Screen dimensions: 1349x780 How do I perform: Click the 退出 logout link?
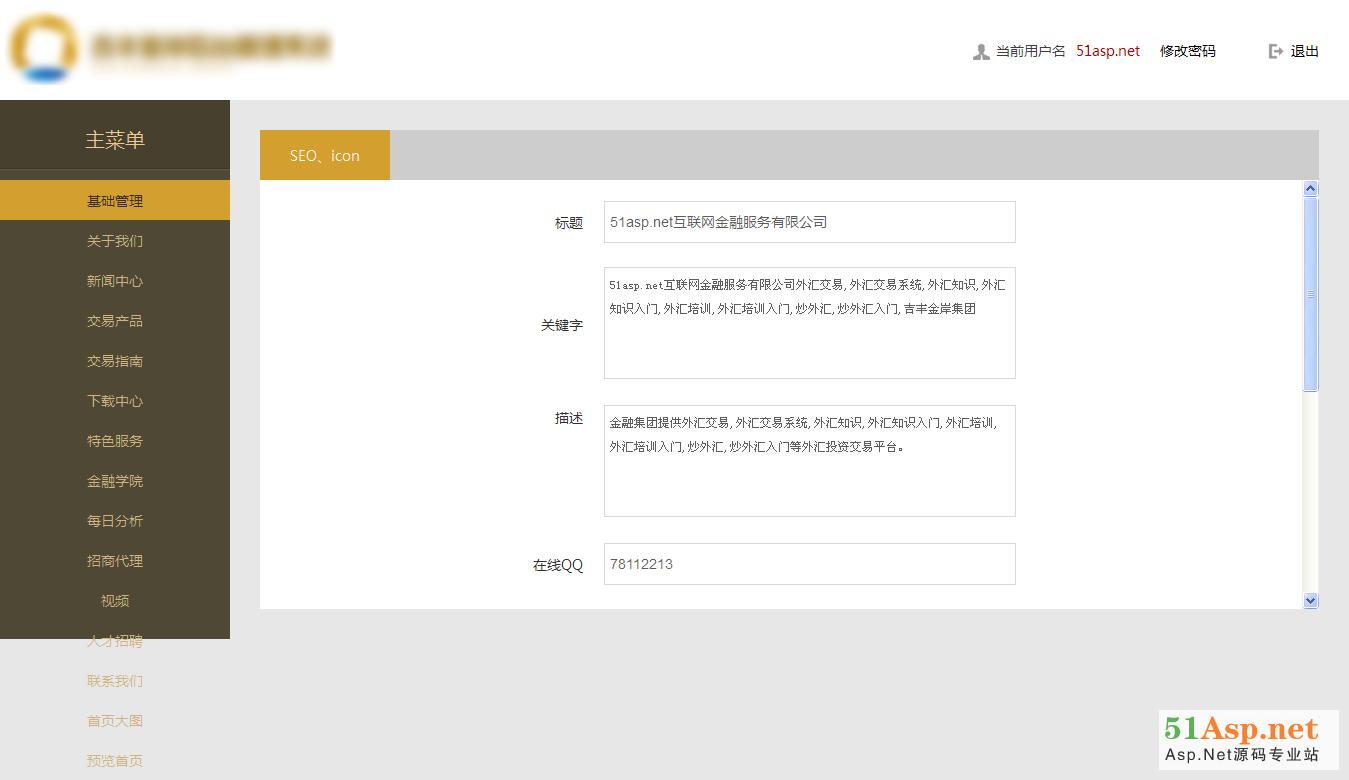1304,51
